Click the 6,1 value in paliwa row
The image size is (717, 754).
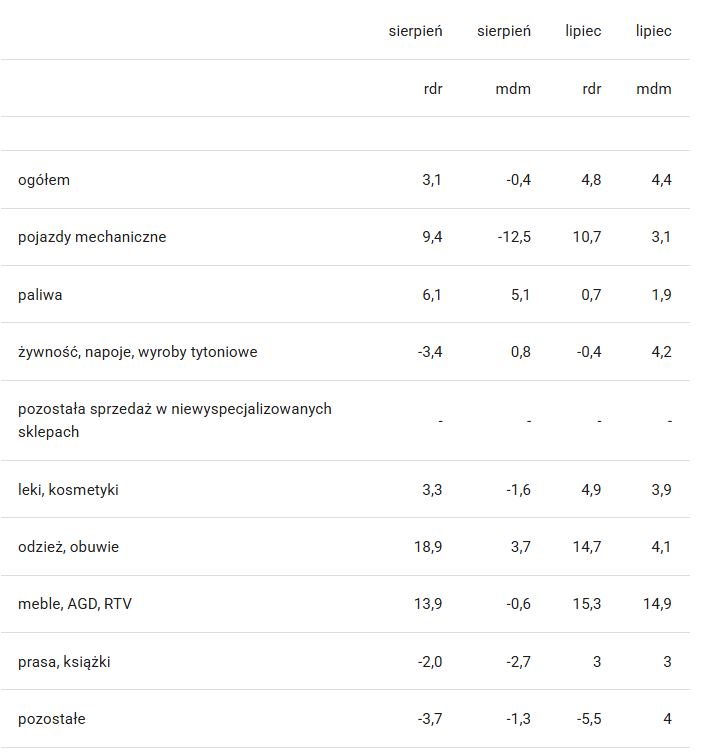coord(432,295)
